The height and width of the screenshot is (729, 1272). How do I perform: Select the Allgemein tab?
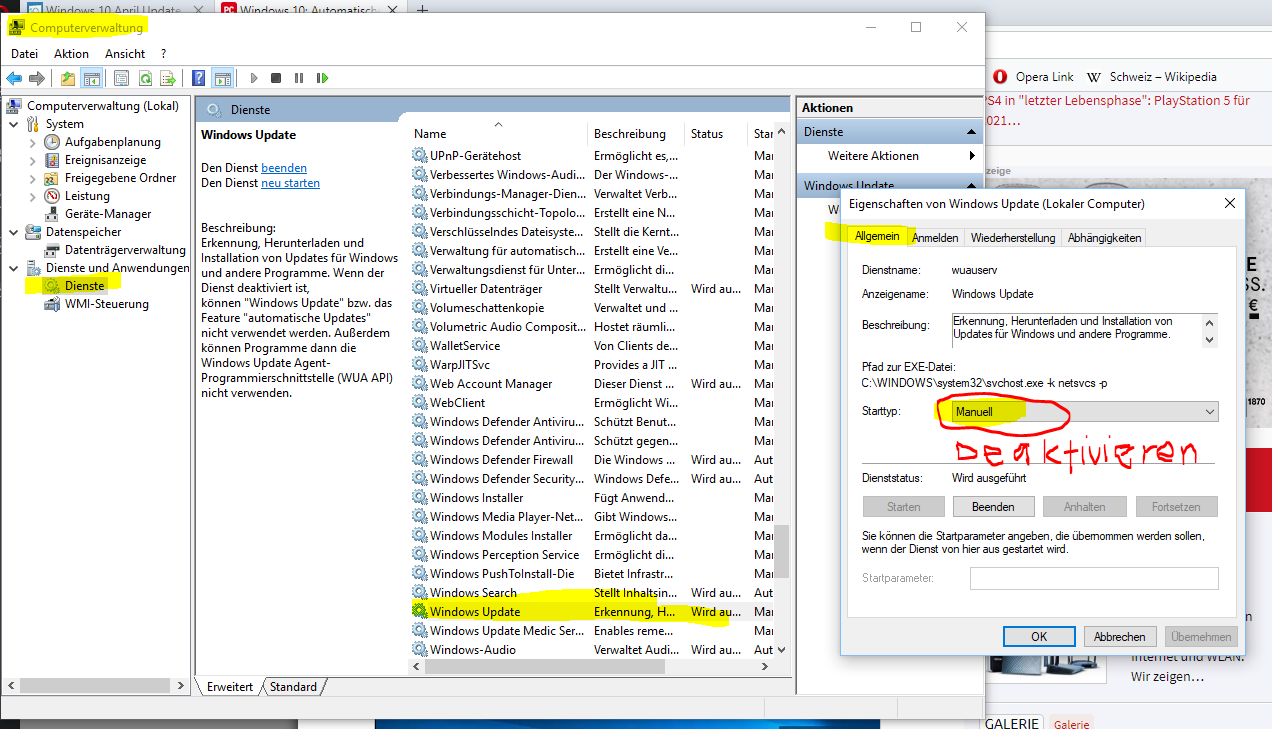pyautogui.click(x=877, y=236)
